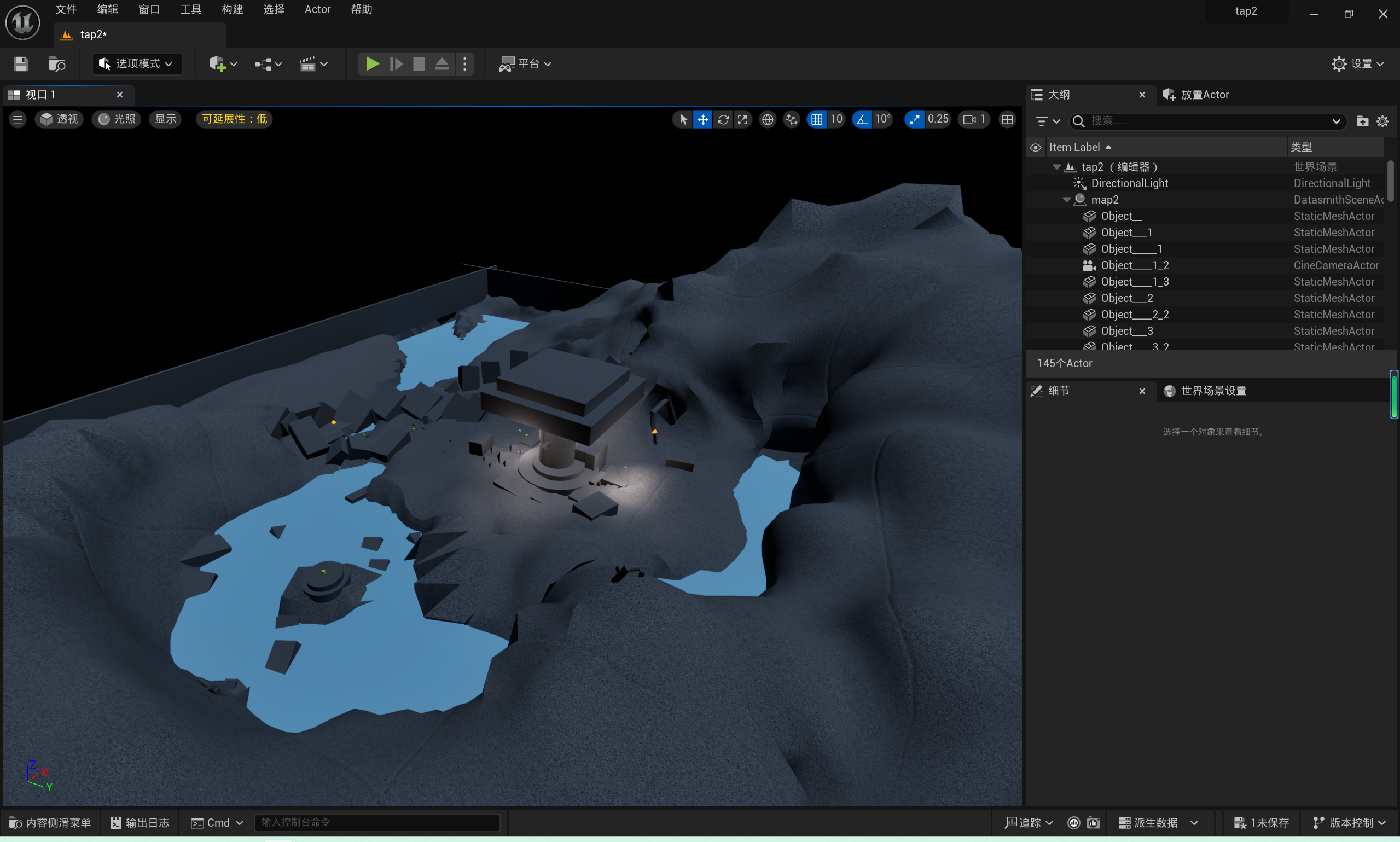Select the select-objects cursor tool
Viewport: 1400px width, 842px height.
click(683, 119)
